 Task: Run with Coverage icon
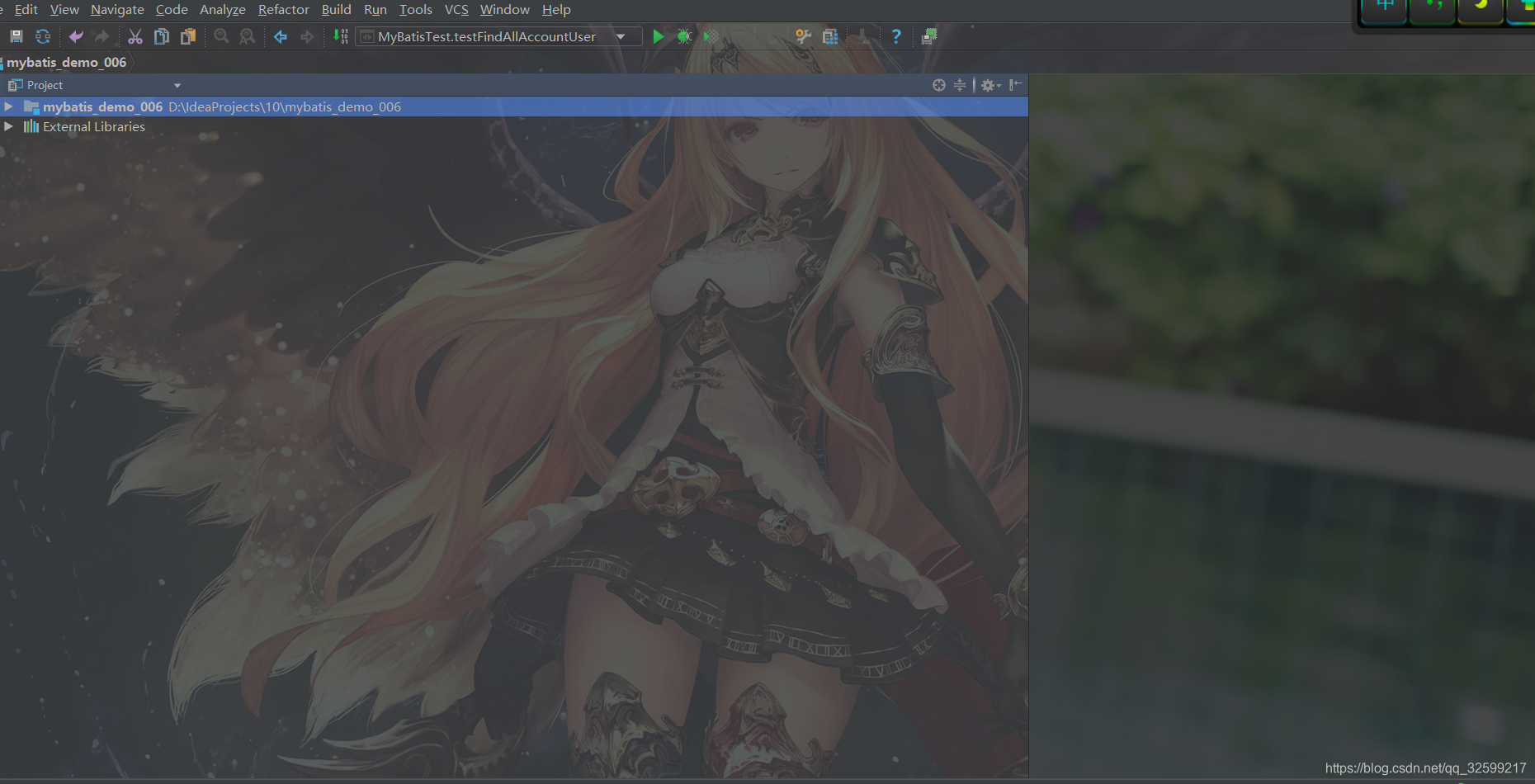click(711, 36)
